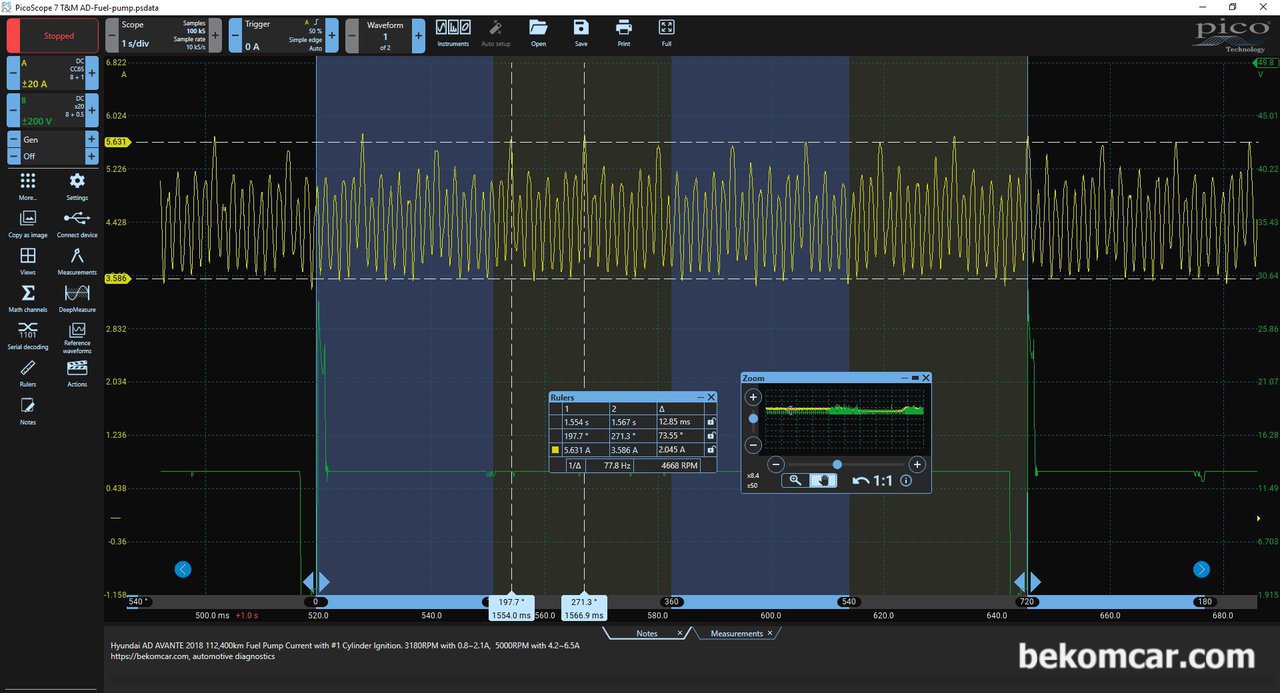Decrease Trigger level with minus
Viewport: 1280px width, 693px height.
pyautogui.click(x=235, y=35)
